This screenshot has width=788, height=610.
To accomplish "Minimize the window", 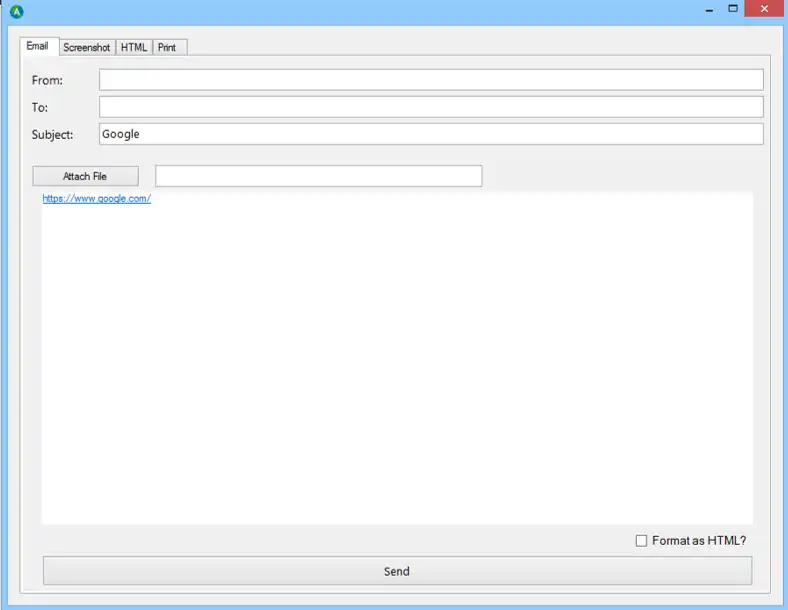I will tap(709, 10).
